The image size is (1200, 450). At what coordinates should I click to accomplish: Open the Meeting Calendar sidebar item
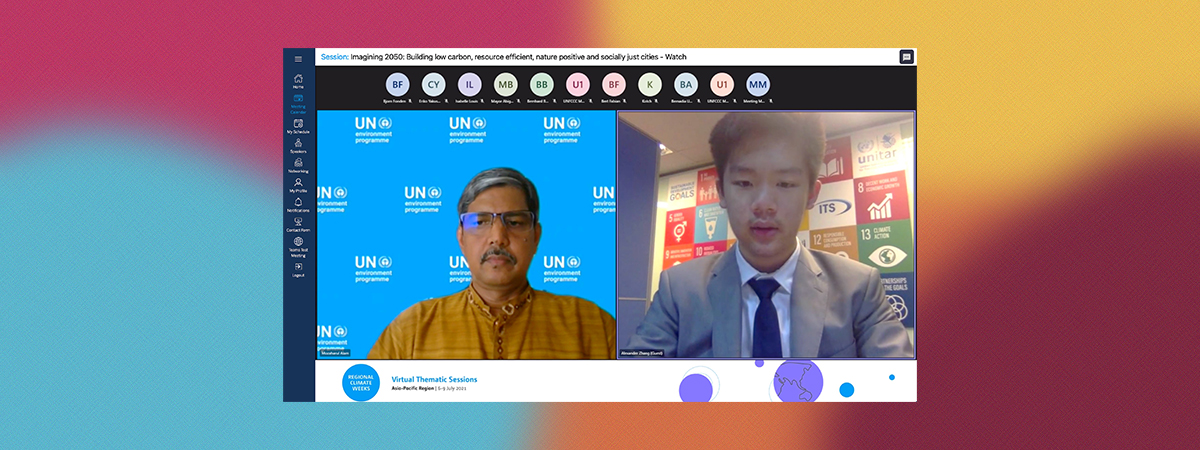pyautogui.click(x=298, y=103)
